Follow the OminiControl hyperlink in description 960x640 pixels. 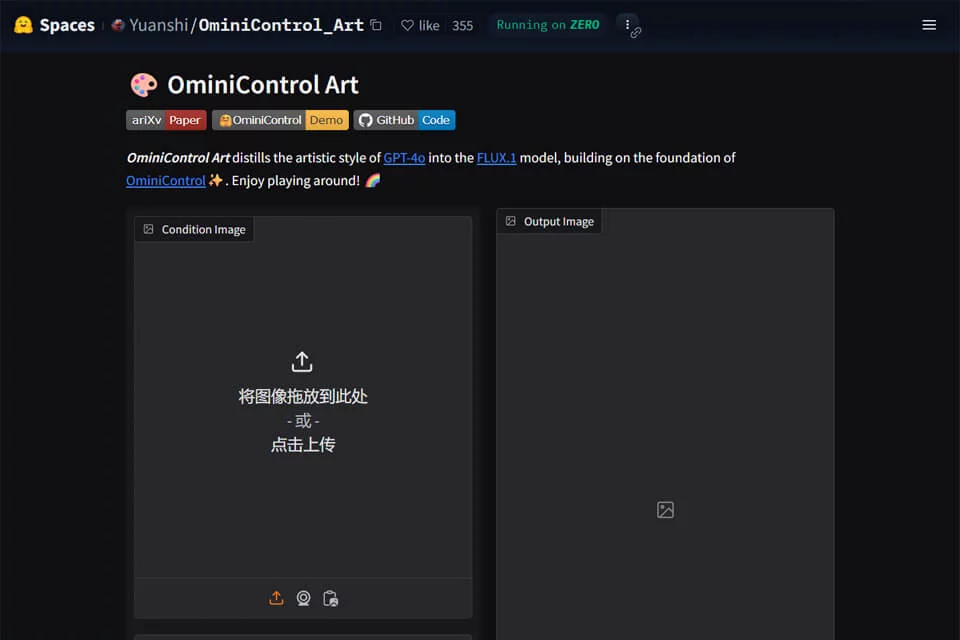pos(166,181)
